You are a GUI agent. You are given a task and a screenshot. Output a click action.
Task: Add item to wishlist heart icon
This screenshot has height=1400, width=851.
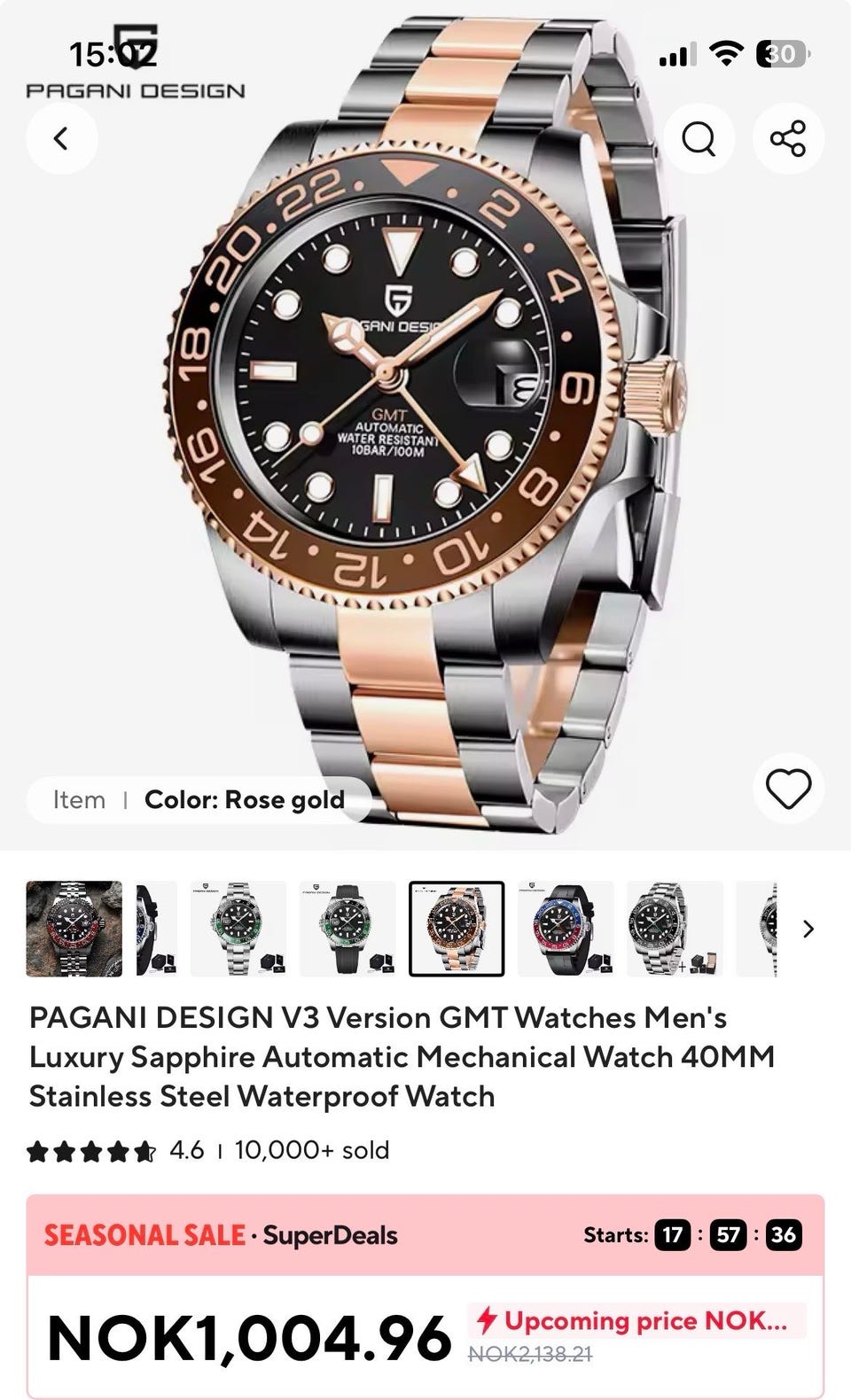coord(788,789)
